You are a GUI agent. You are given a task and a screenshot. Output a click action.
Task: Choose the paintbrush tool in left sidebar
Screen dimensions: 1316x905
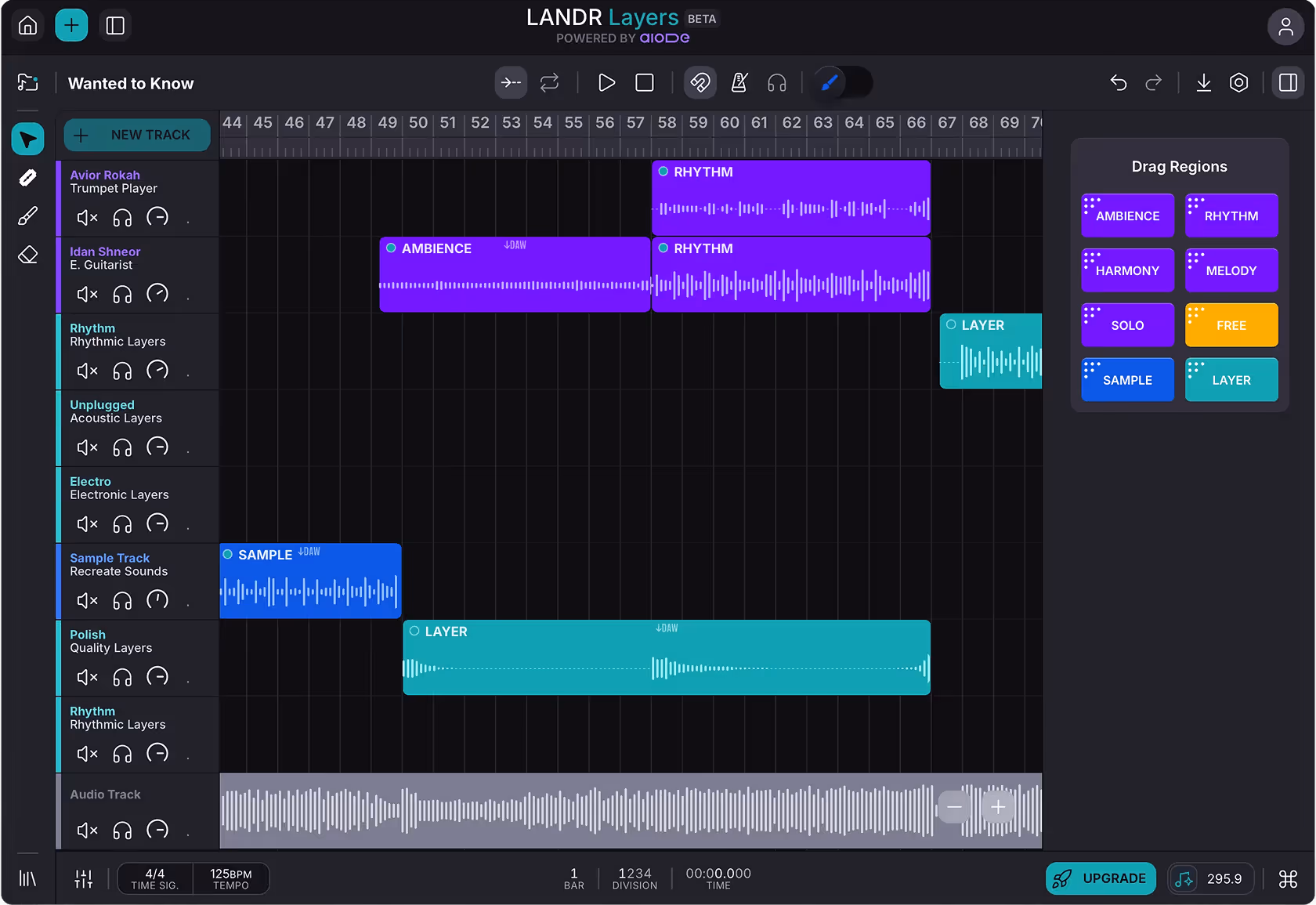pyautogui.click(x=27, y=216)
